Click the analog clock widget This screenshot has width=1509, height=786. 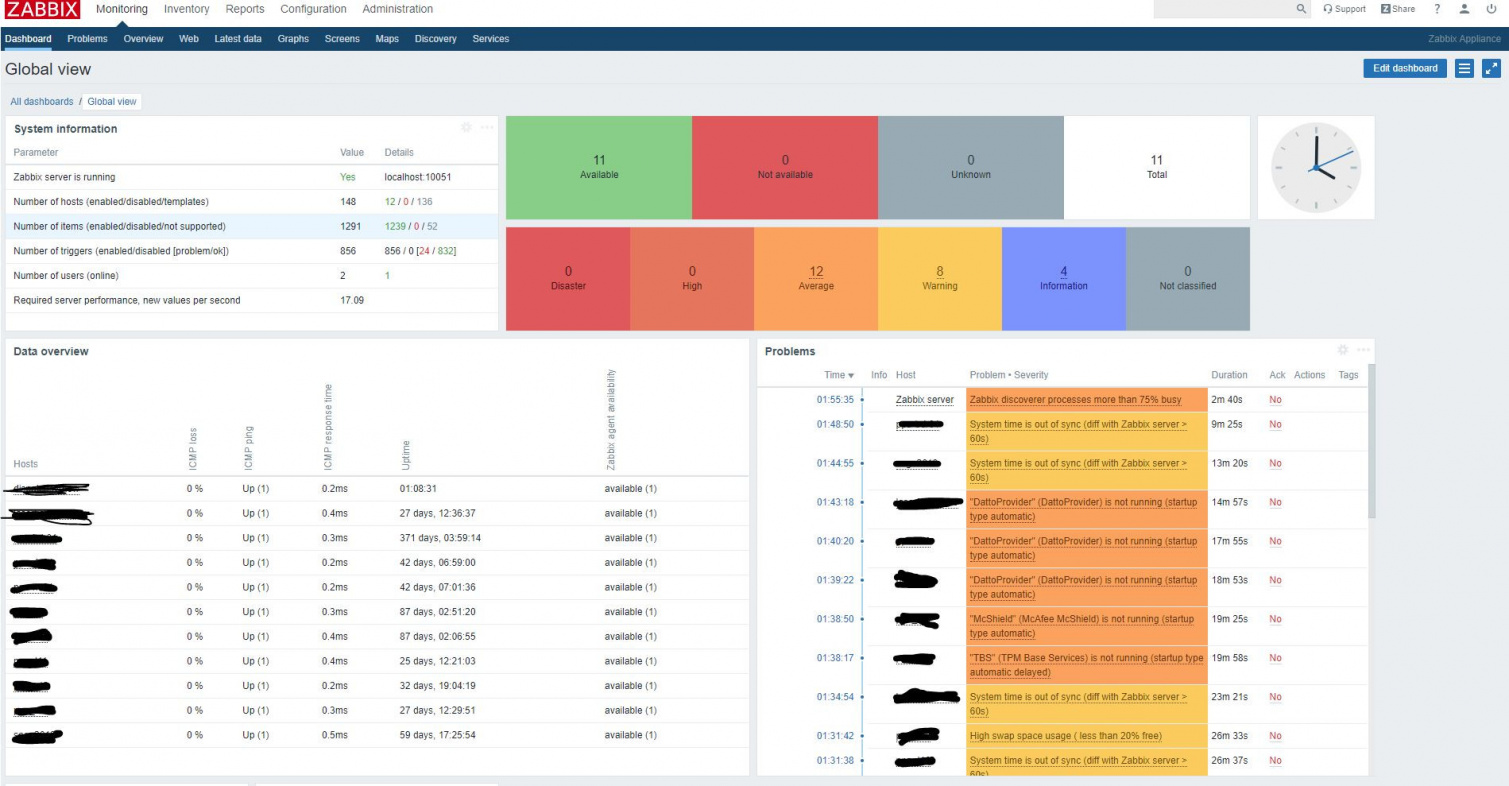1316,167
